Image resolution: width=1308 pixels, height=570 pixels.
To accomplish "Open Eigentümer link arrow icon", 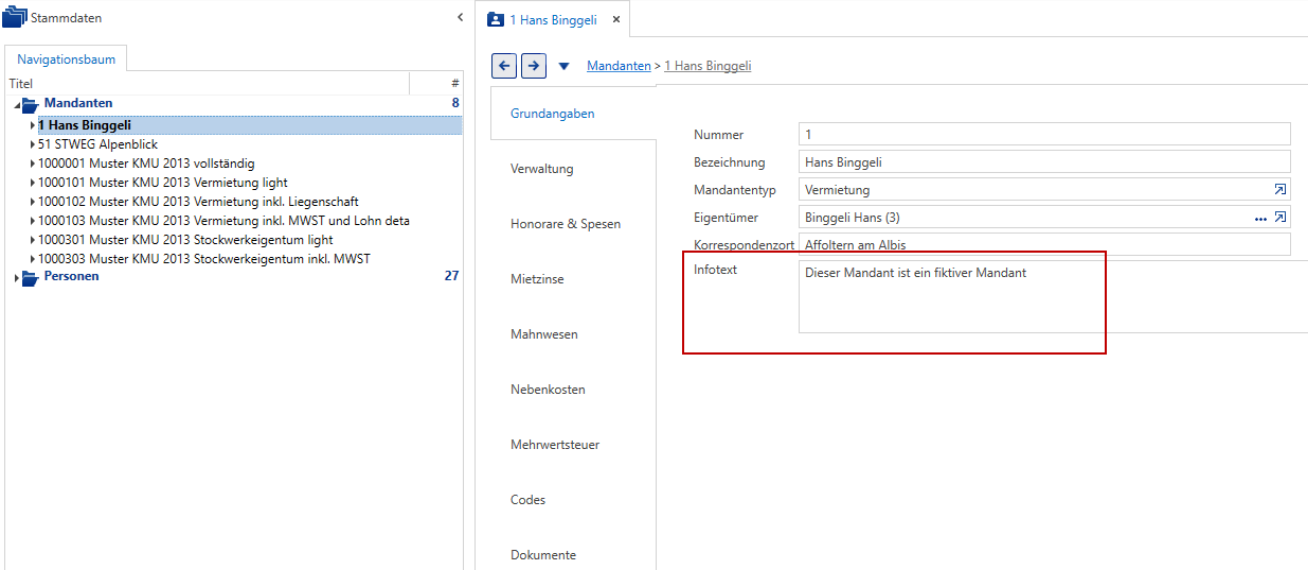I will [1280, 217].
